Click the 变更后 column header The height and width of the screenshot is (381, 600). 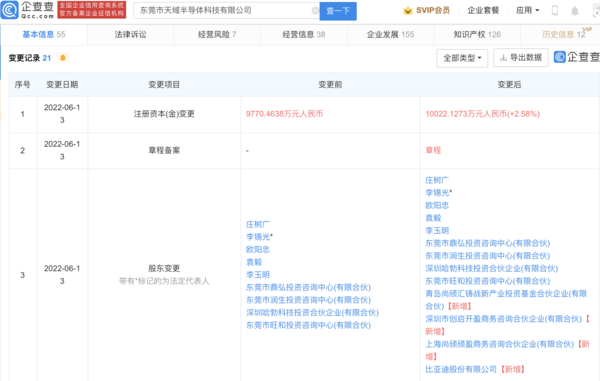coord(509,85)
